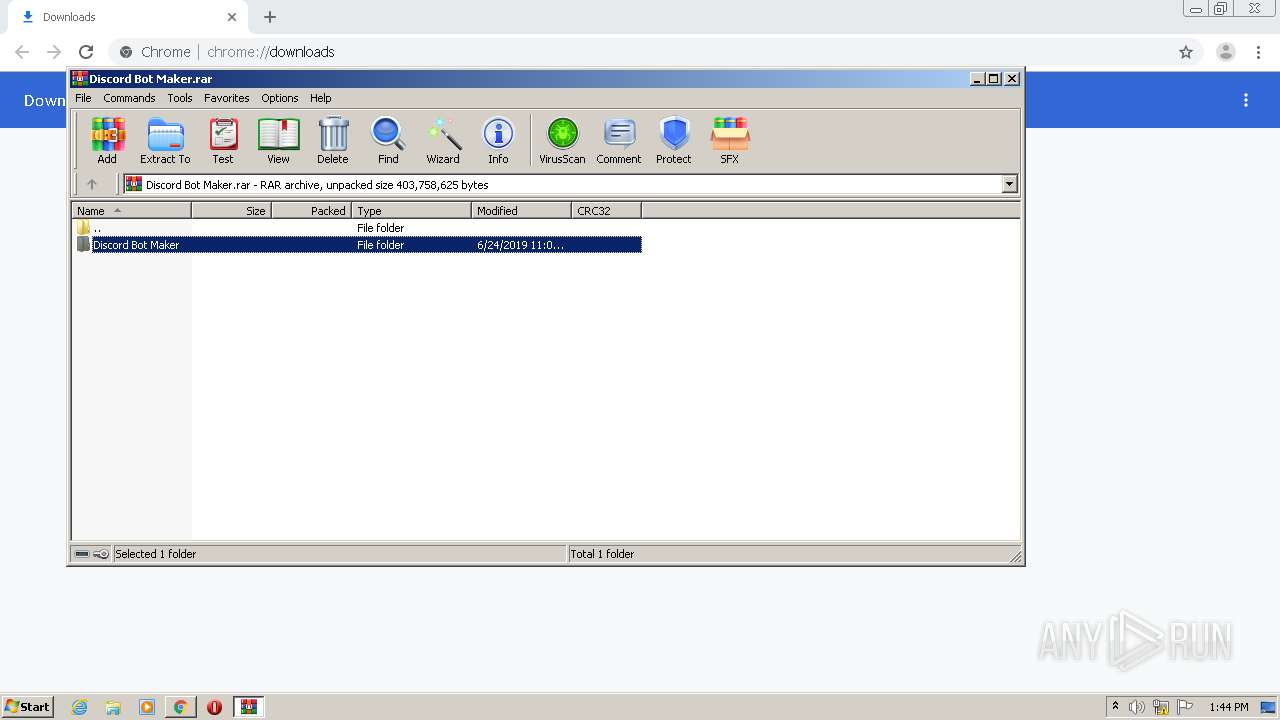
Task: Sort by the Type column header
Action: pos(411,210)
